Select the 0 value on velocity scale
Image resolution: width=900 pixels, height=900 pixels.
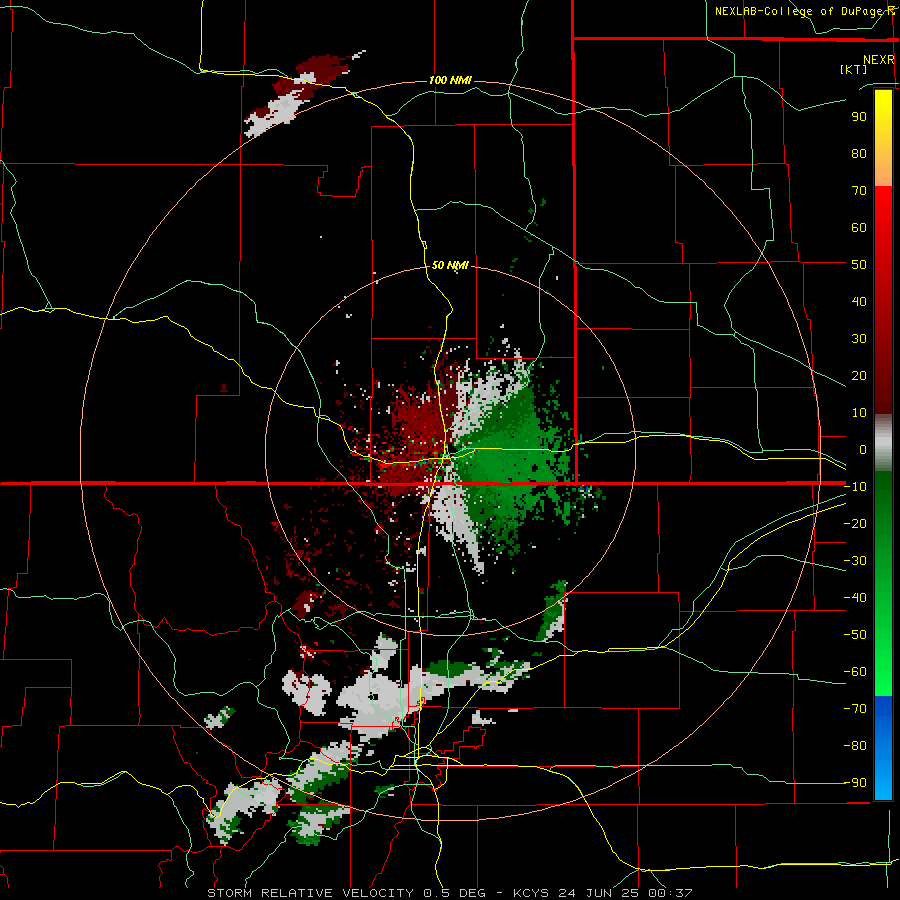(863, 449)
